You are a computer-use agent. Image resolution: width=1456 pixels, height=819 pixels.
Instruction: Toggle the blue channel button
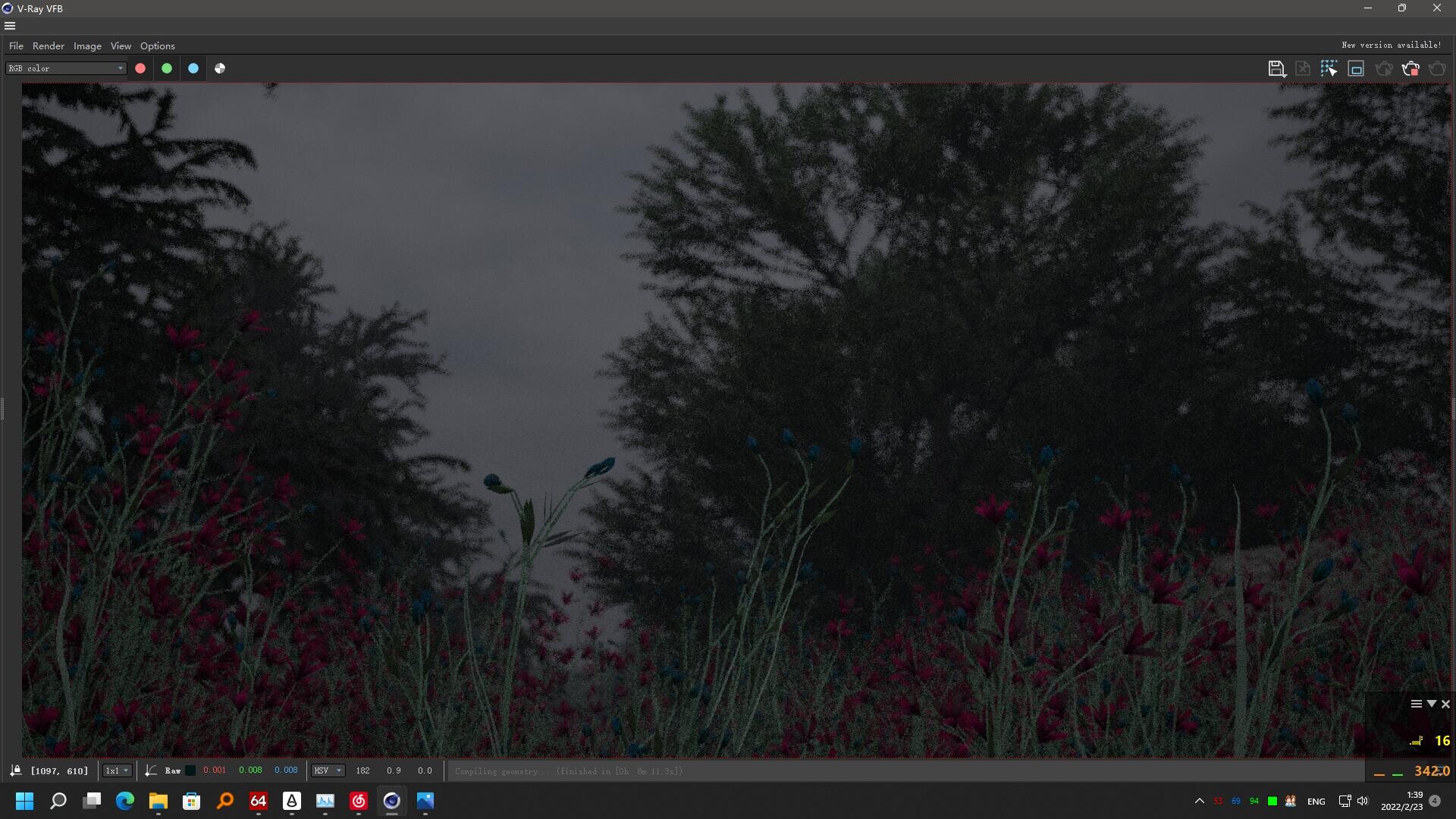click(x=193, y=68)
